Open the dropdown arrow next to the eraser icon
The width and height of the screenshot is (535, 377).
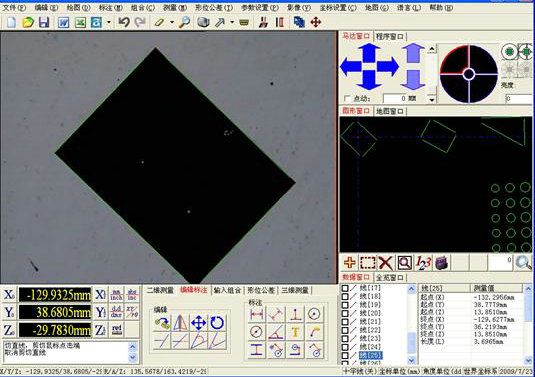(x=172, y=23)
